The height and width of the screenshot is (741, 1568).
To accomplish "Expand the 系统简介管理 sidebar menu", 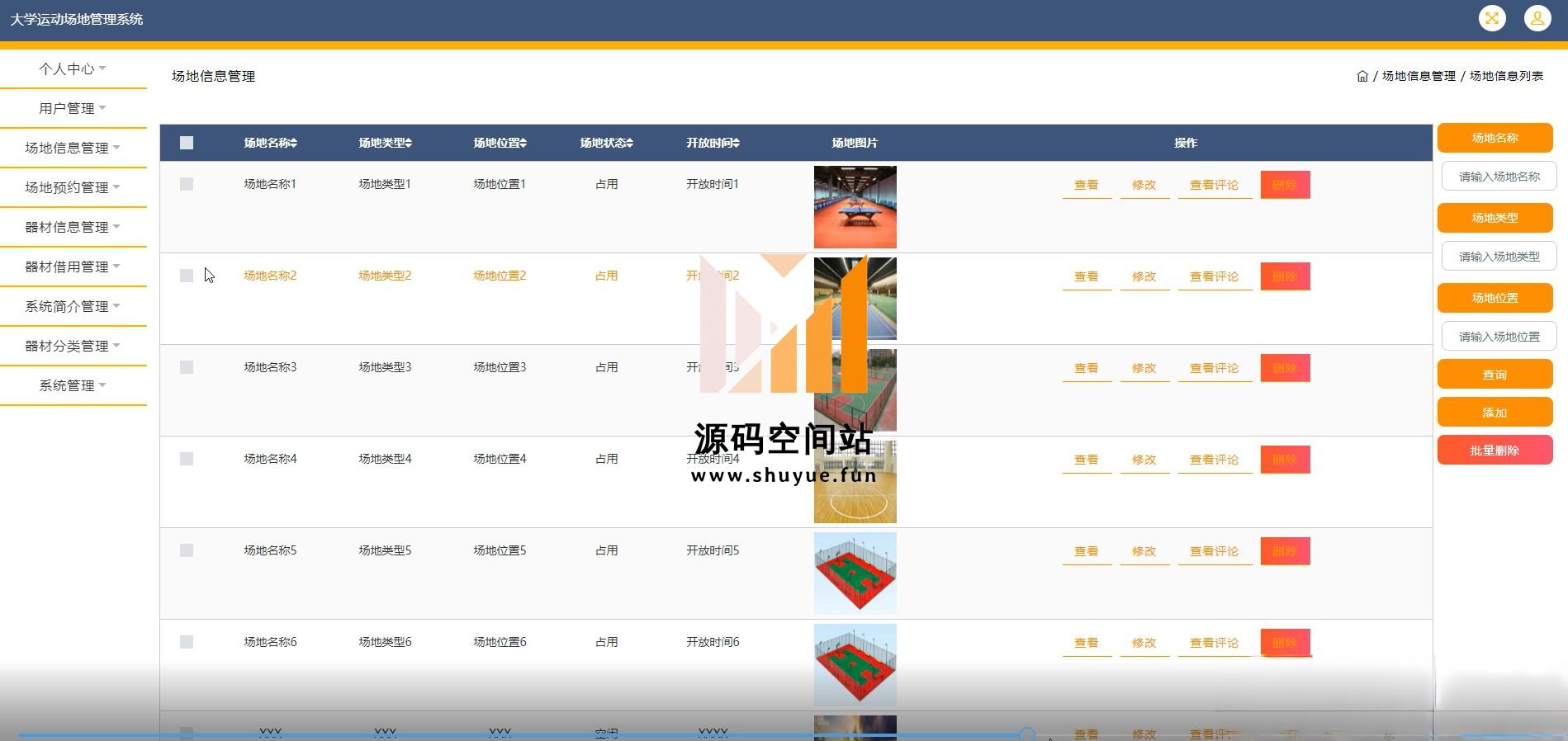I will click(73, 306).
